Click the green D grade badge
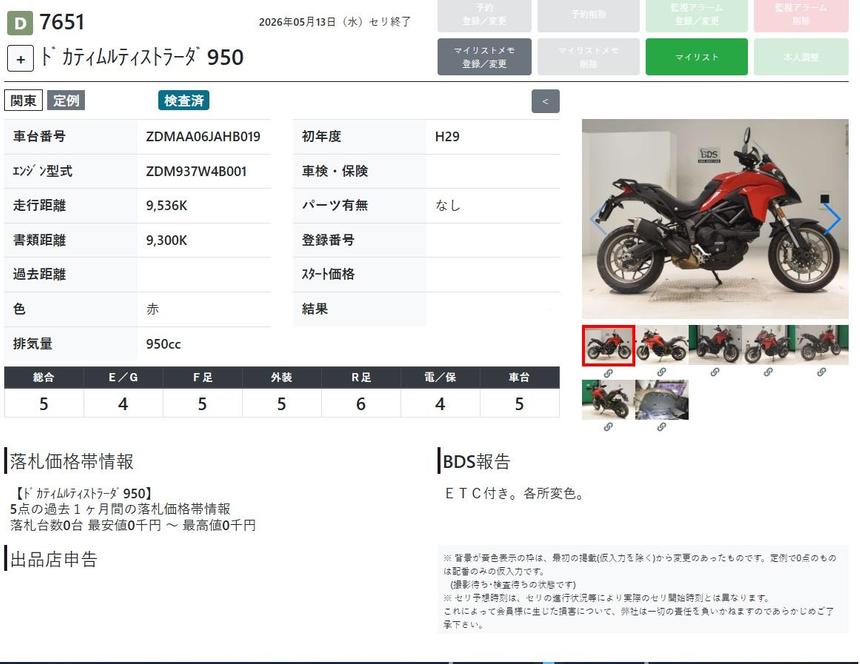The image size is (860, 664). coord(20,24)
